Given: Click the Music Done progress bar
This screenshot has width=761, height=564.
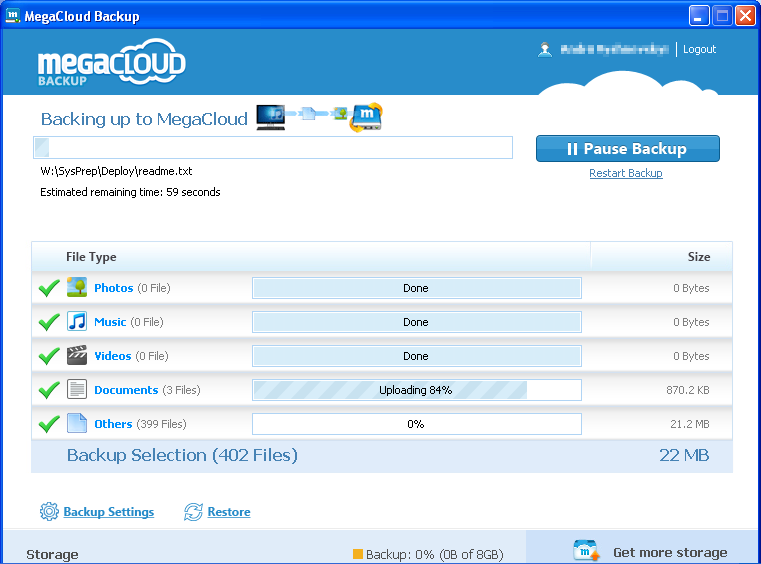Looking at the screenshot, I should pyautogui.click(x=417, y=322).
